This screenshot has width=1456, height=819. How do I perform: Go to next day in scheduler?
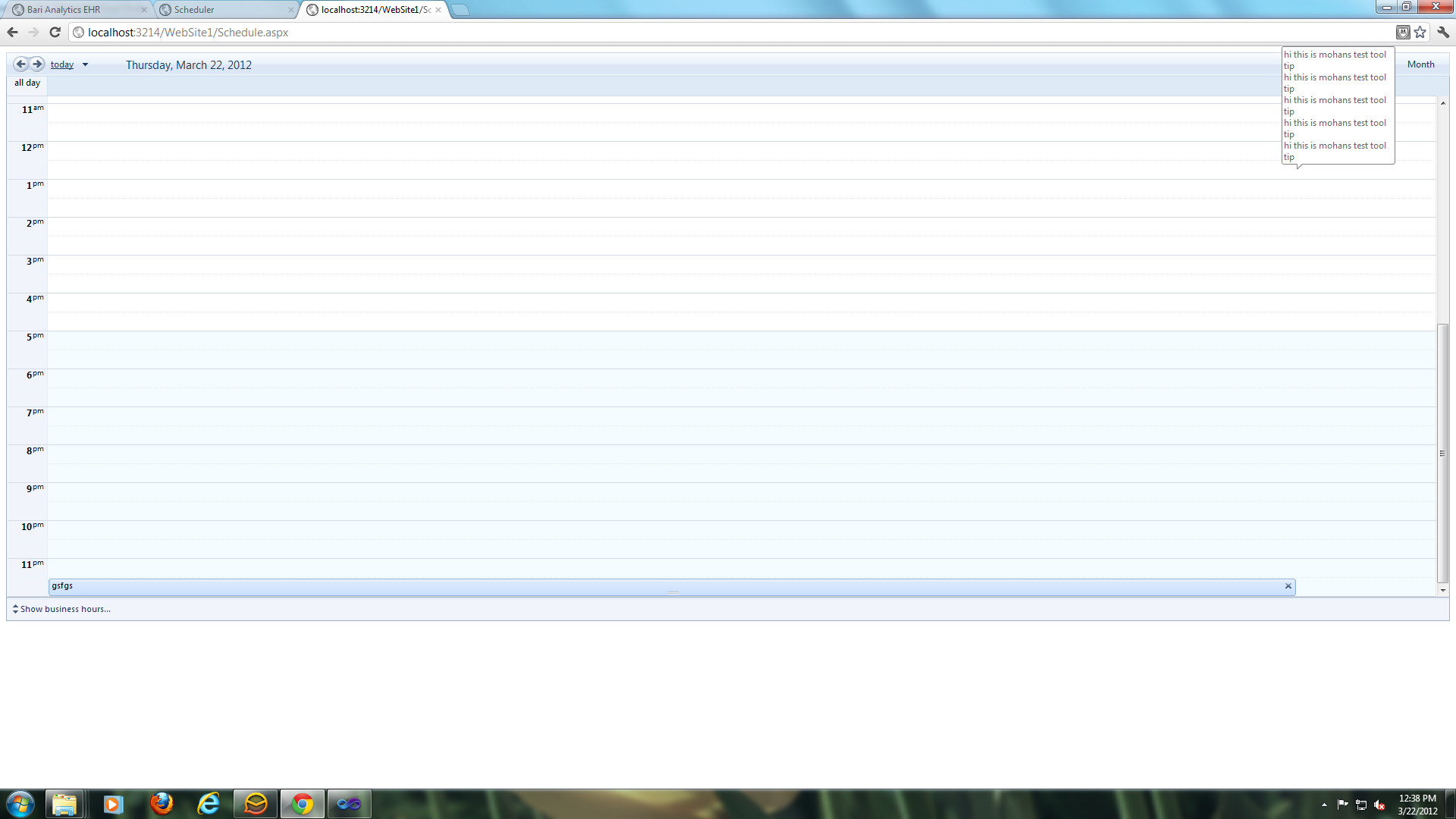37,64
